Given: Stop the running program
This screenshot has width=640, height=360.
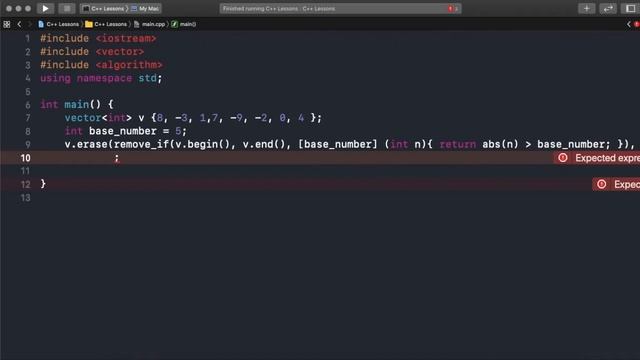Looking at the screenshot, I should [67, 8].
